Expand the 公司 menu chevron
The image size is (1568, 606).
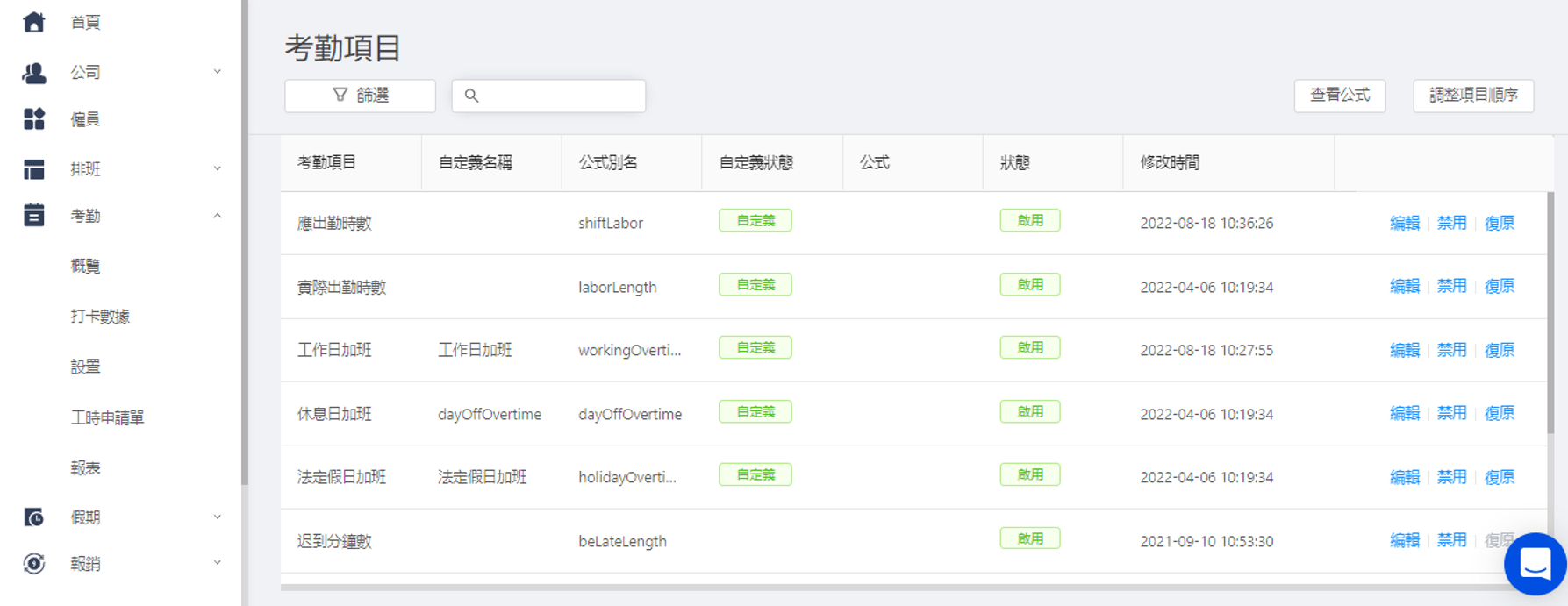218,72
